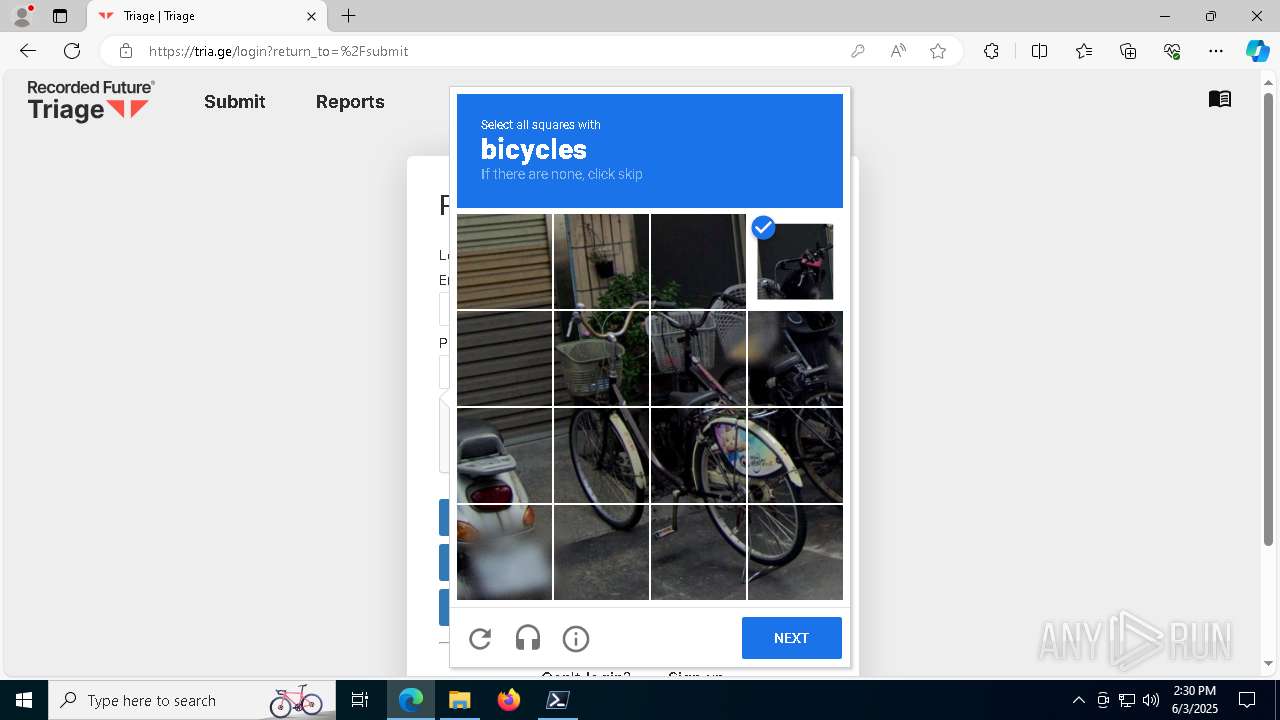Viewport: 1280px width, 720px height.
Task: Click the captcha refresh challenge icon
Action: tap(480, 638)
